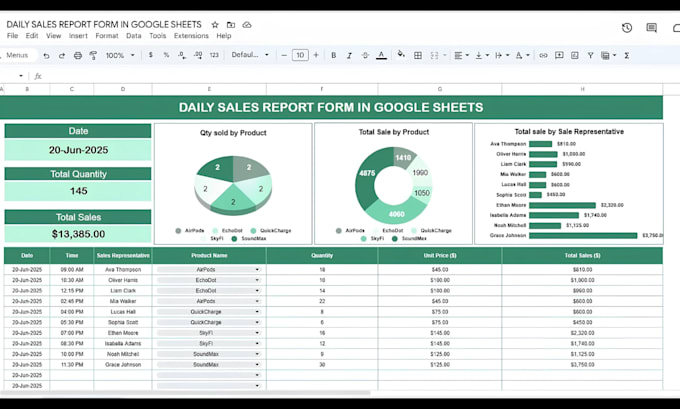Click the Sale Representative bar chart
The width and height of the screenshot is (680, 409).
(569, 184)
